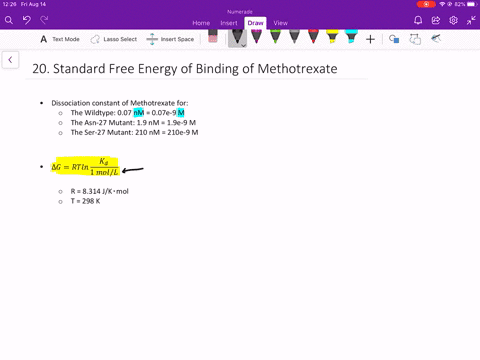Click the line 'Dissociation constant of Methotrexate for:'
480x360 pixels.
[120, 103]
